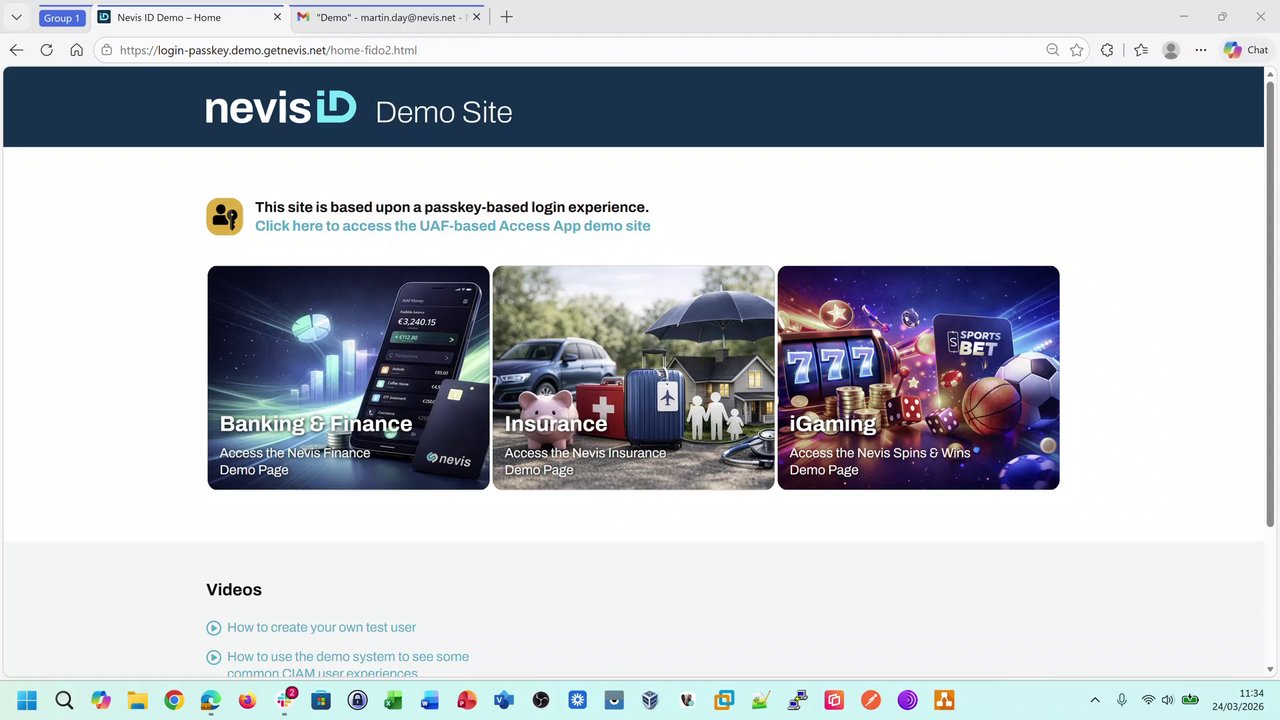Click the zoom magnifier in address bar

click(1052, 50)
